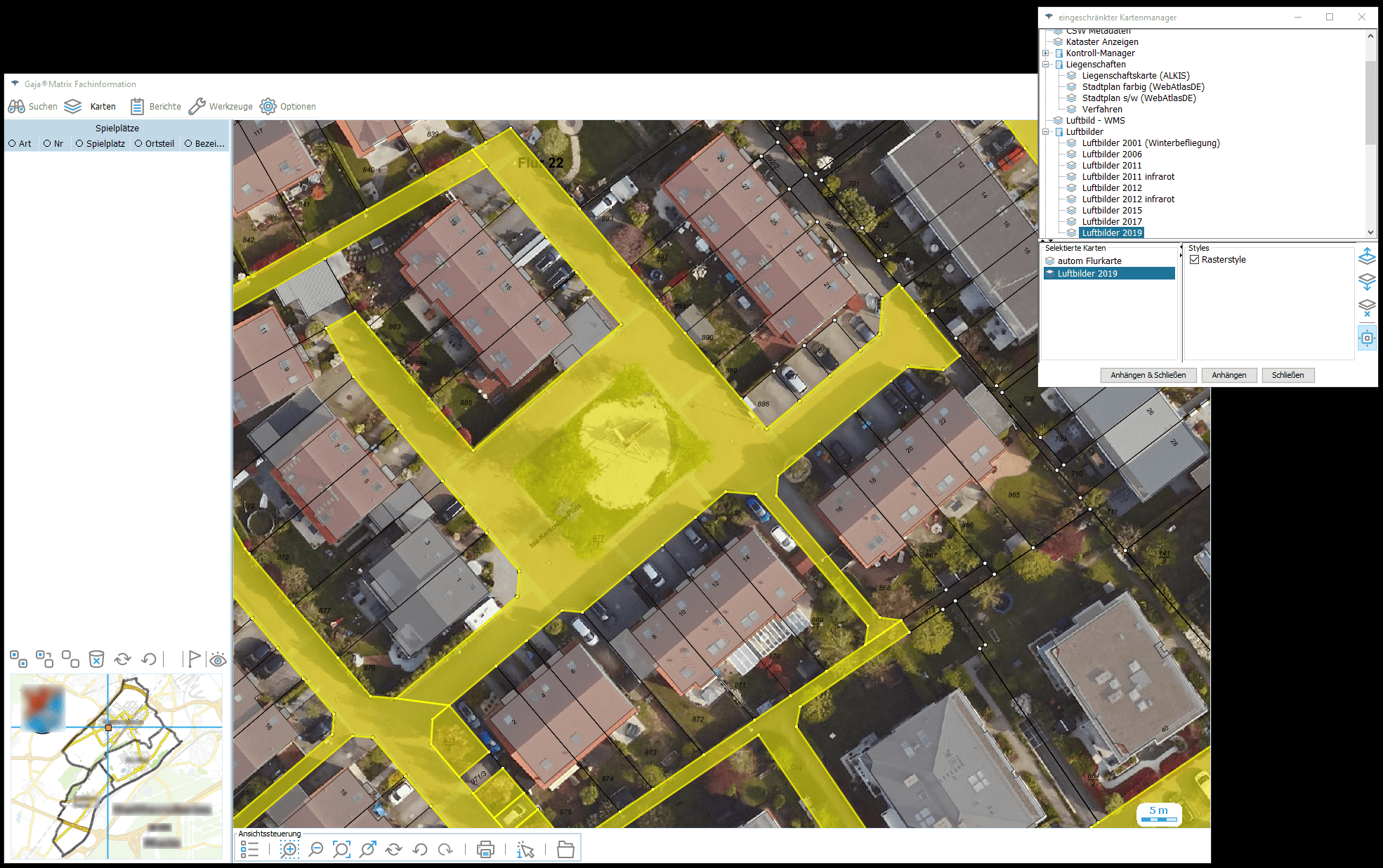This screenshot has width=1383, height=868.
Task: Uncheck the Rasterstyle checkbox
Action: [1194, 260]
